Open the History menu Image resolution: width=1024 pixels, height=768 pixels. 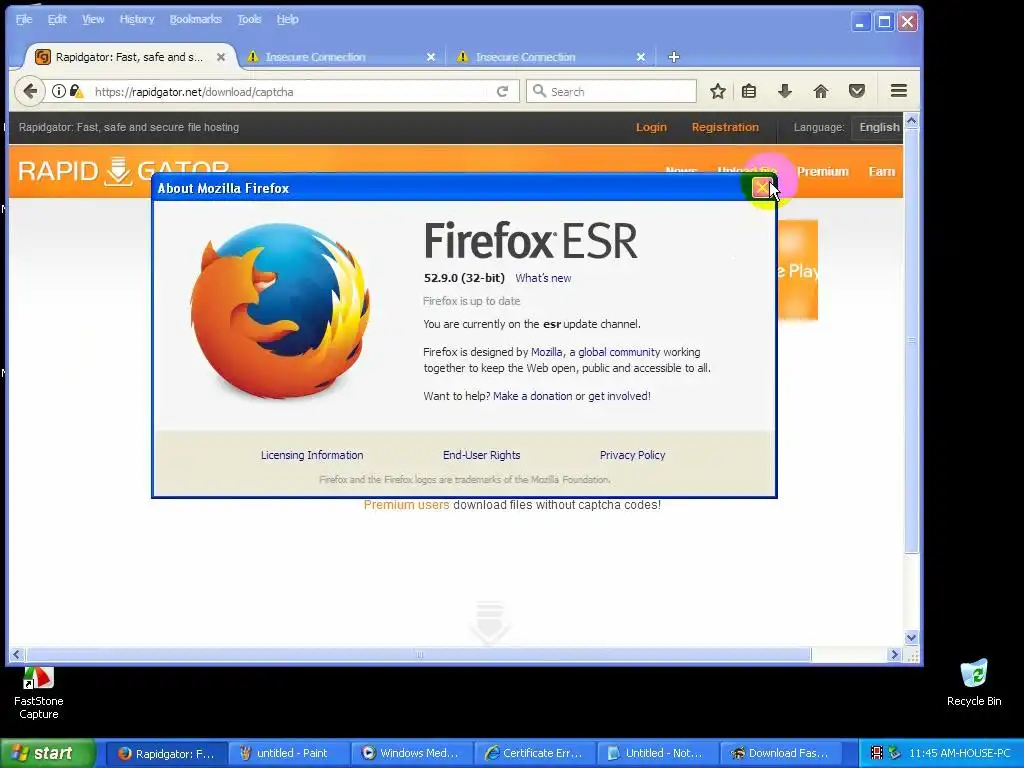(137, 20)
